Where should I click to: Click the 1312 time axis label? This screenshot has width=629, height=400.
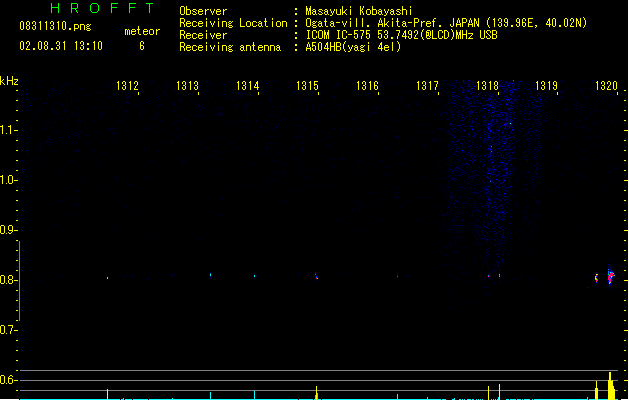[x=127, y=86]
